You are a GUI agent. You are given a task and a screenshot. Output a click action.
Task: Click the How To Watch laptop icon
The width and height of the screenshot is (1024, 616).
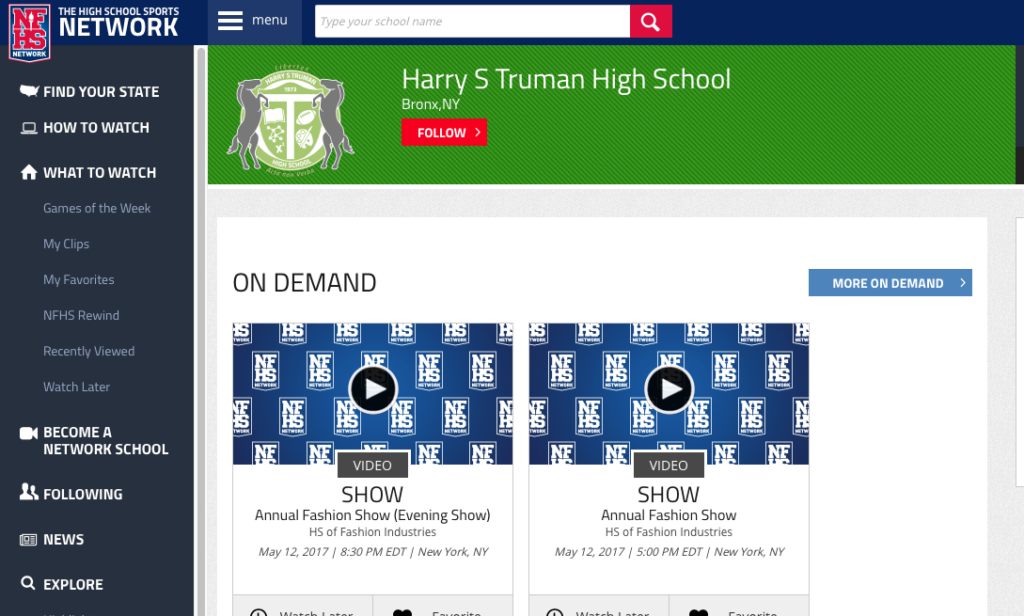(x=29, y=128)
